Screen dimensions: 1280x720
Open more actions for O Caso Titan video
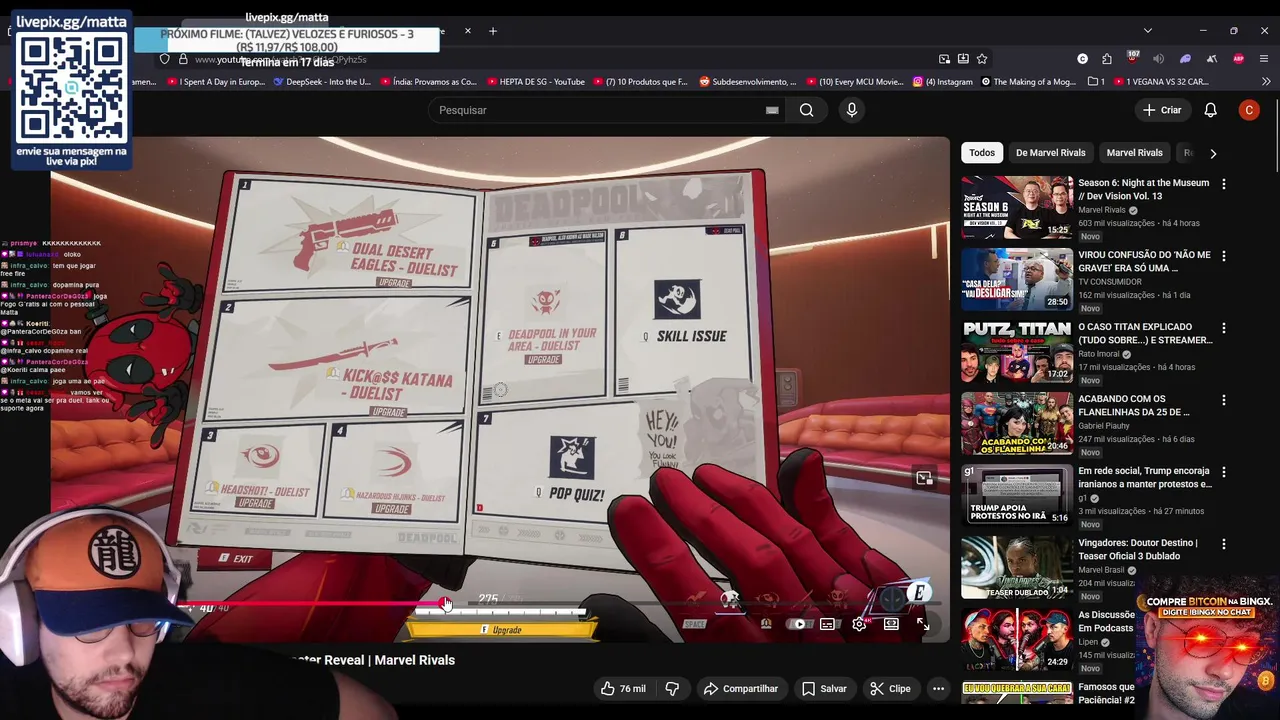(x=1223, y=328)
